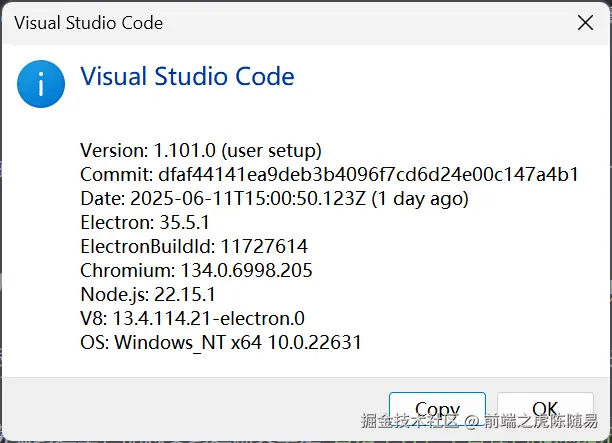Close the About dialog with X
612x443 pixels.
(x=583, y=22)
